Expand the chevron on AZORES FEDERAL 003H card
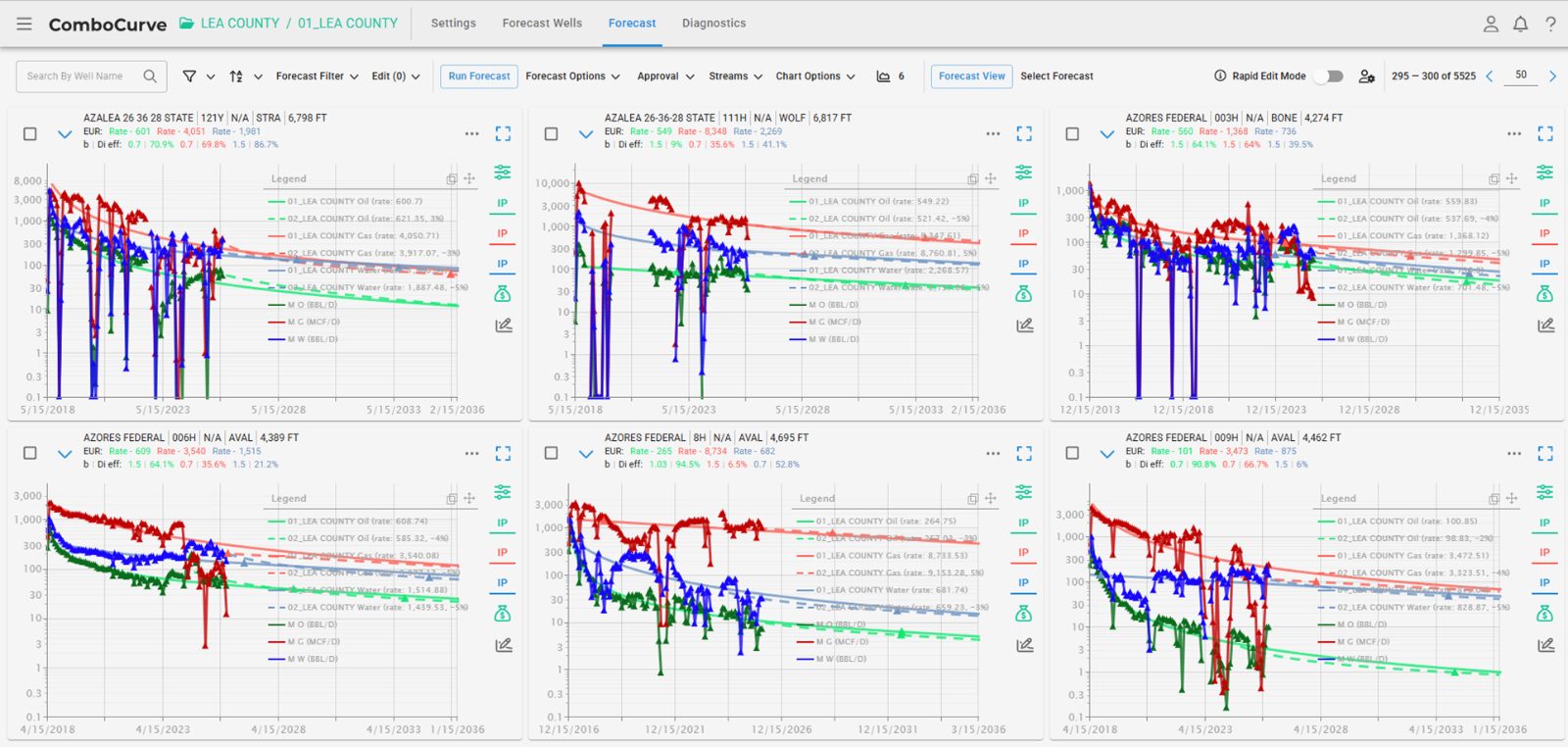This screenshot has height=747, width=1568. pos(1106,134)
